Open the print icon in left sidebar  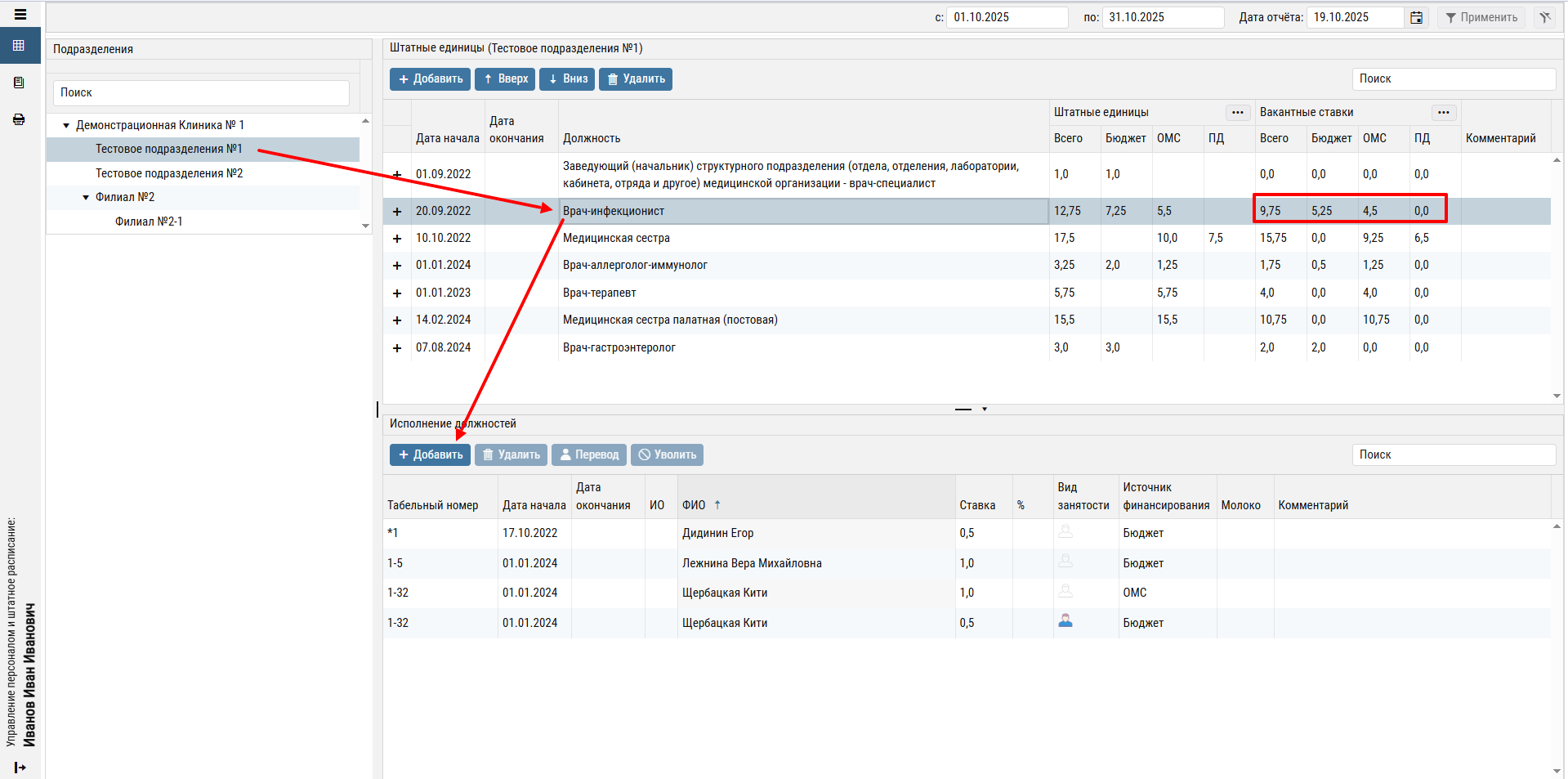(19, 119)
